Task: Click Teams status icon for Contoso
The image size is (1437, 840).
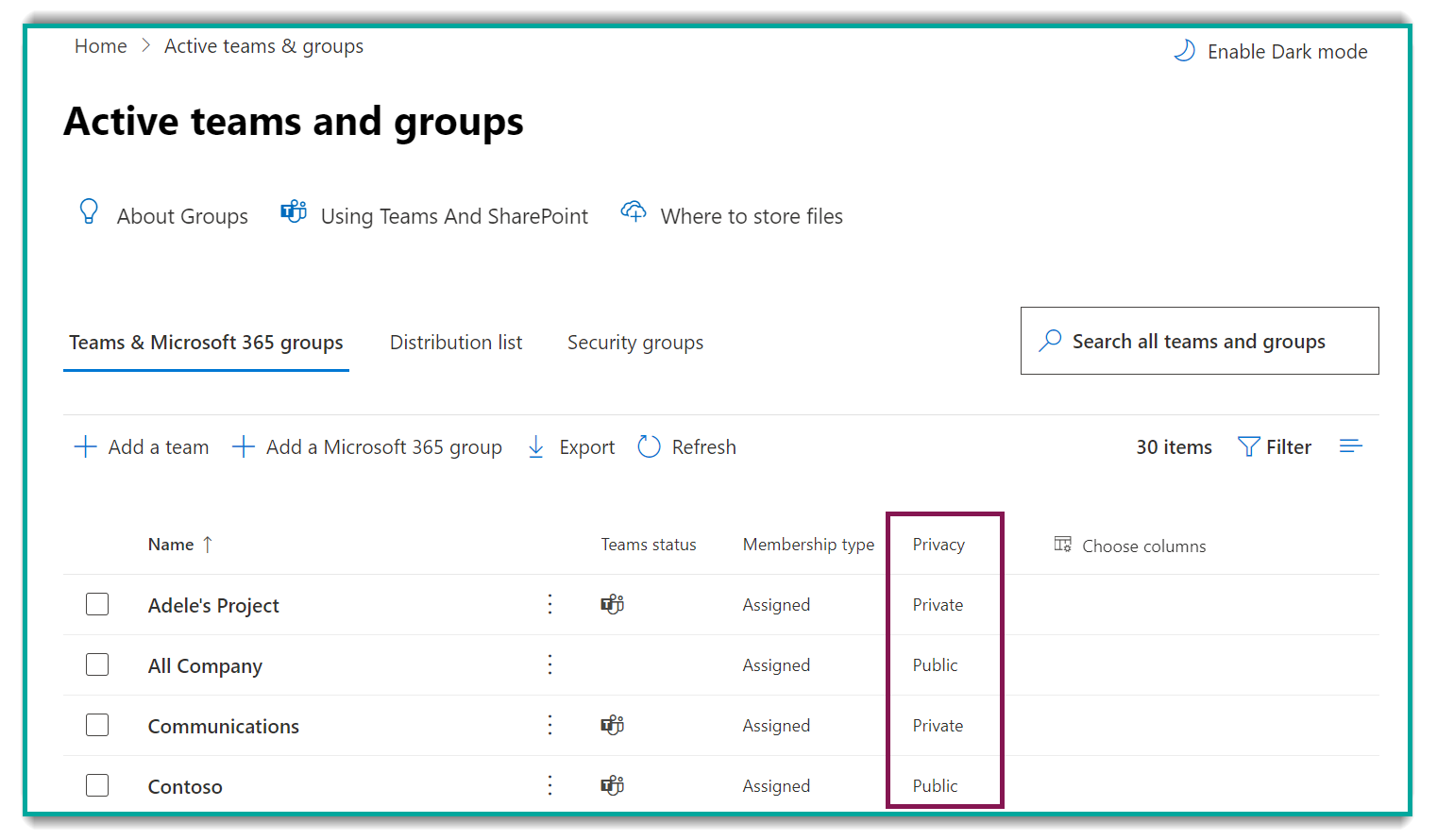Action: click(x=613, y=785)
